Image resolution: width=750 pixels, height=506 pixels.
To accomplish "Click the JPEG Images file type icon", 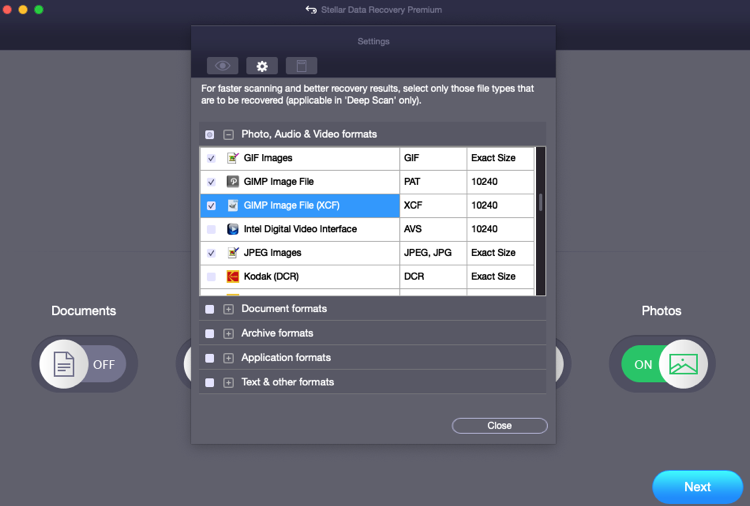I will point(232,253).
